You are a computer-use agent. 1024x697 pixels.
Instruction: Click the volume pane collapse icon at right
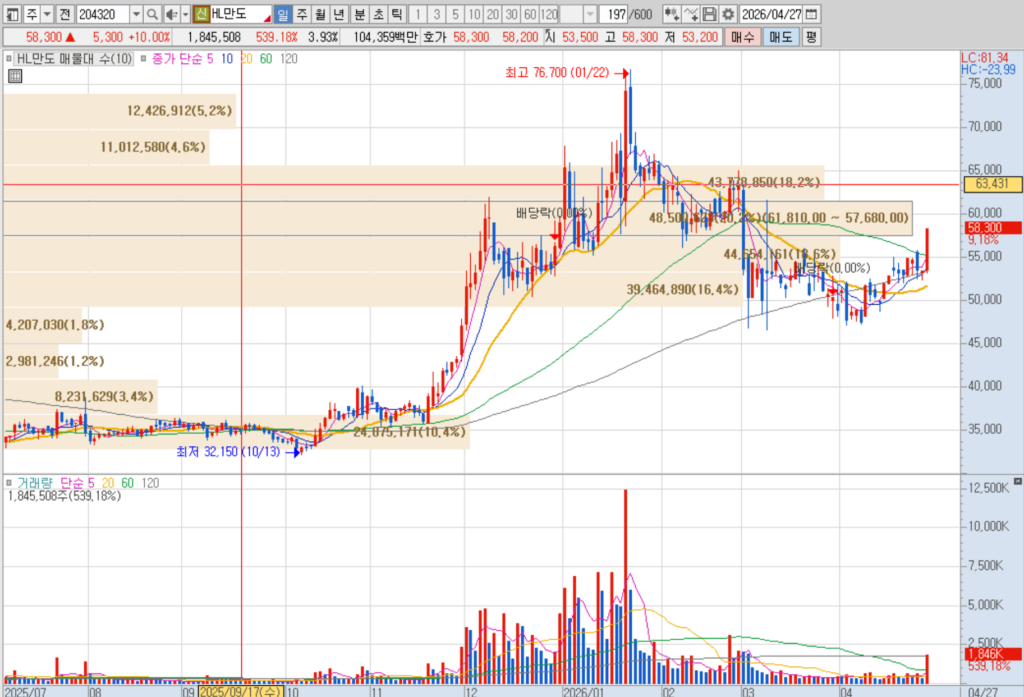click(1017, 481)
